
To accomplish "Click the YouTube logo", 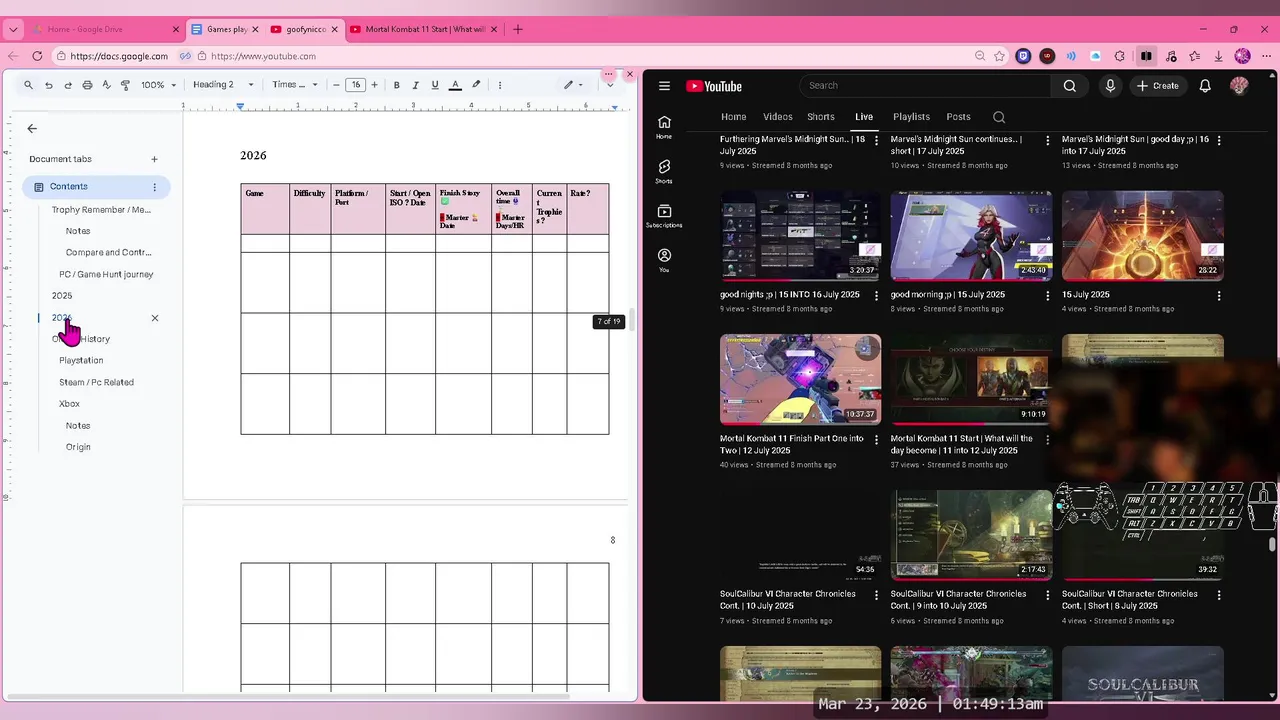I will coord(714,86).
